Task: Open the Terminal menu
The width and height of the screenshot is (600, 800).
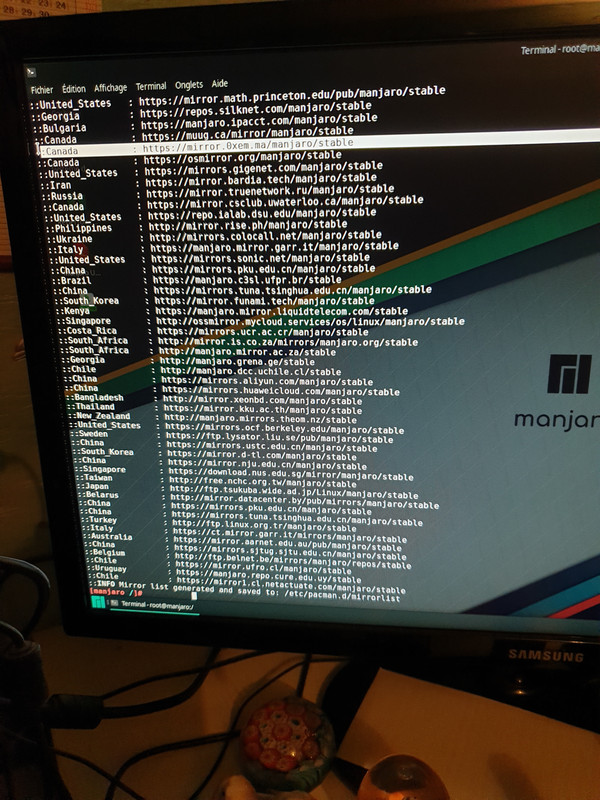Action: (x=151, y=86)
